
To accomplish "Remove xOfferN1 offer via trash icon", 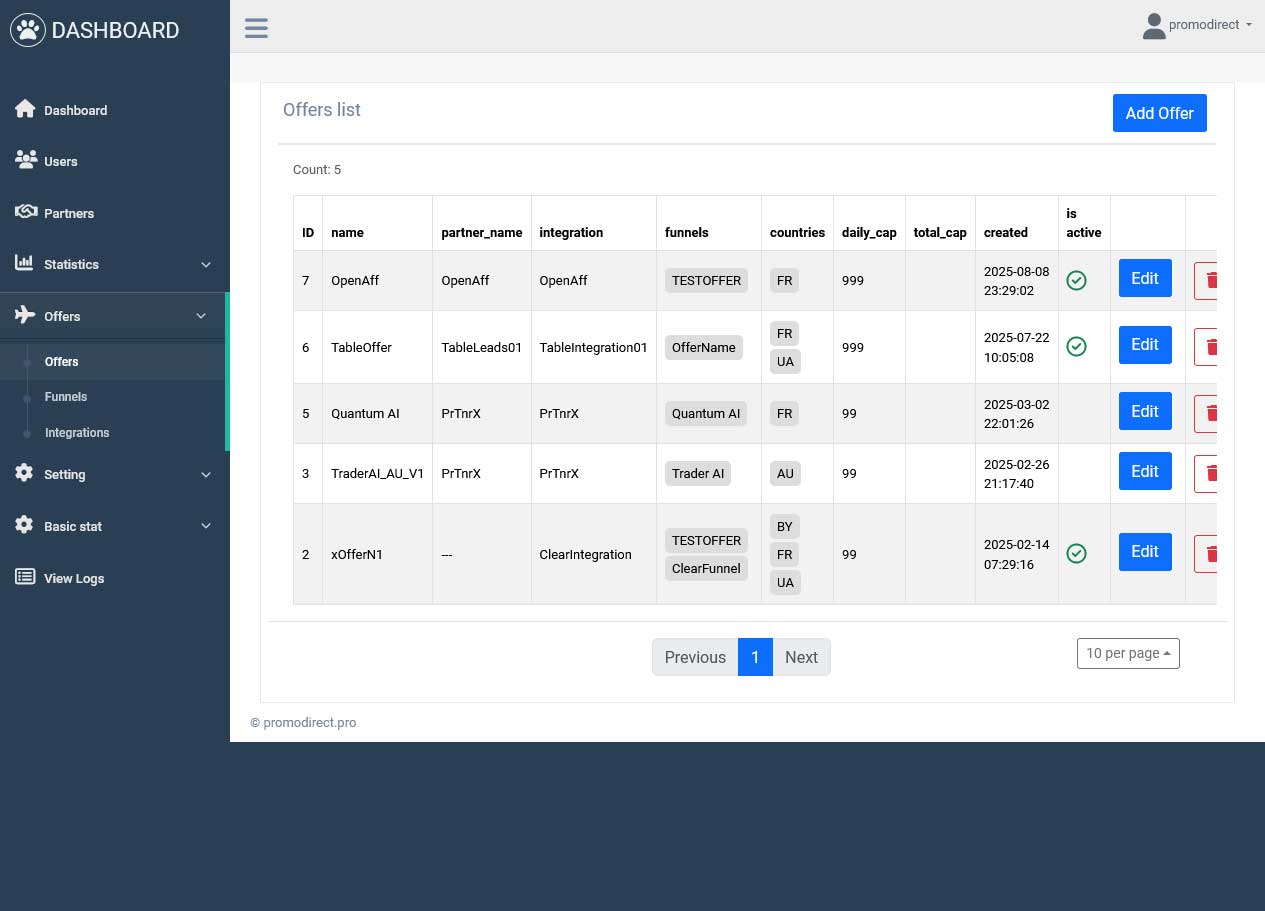I will tap(1206, 553).
